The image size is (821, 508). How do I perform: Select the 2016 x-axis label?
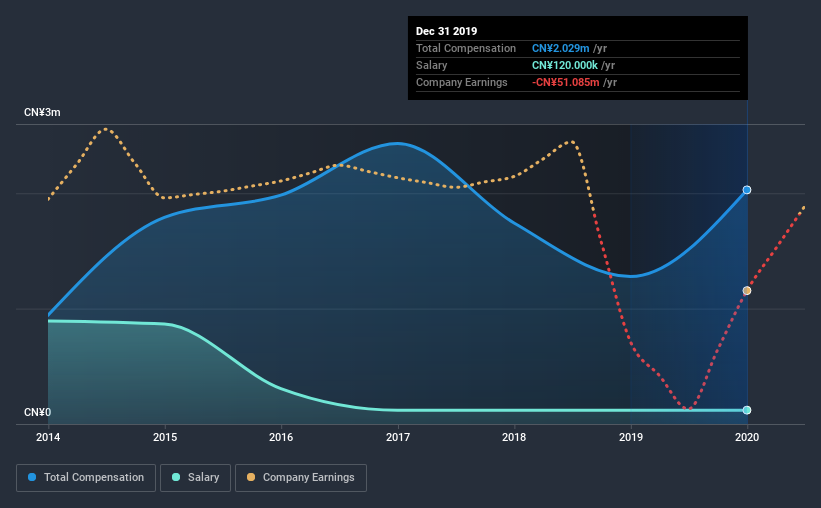coord(281,437)
